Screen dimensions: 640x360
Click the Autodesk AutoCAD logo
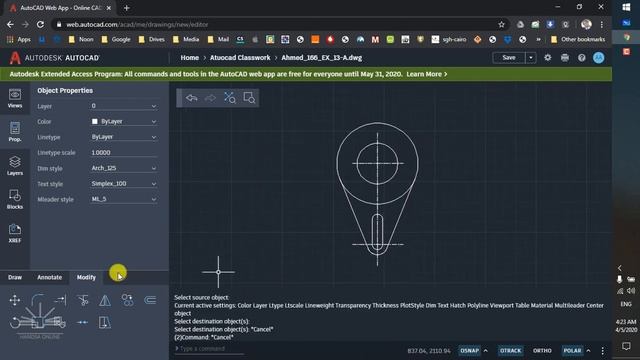pos(54,58)
